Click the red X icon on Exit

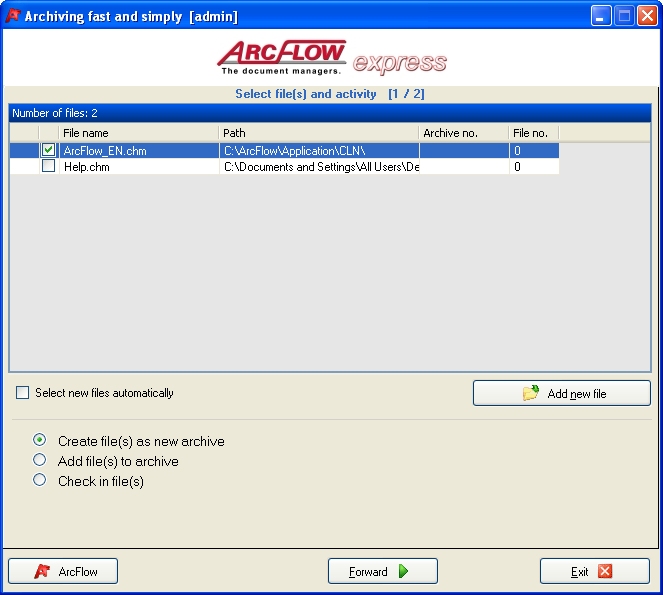(x=605, y=571)
